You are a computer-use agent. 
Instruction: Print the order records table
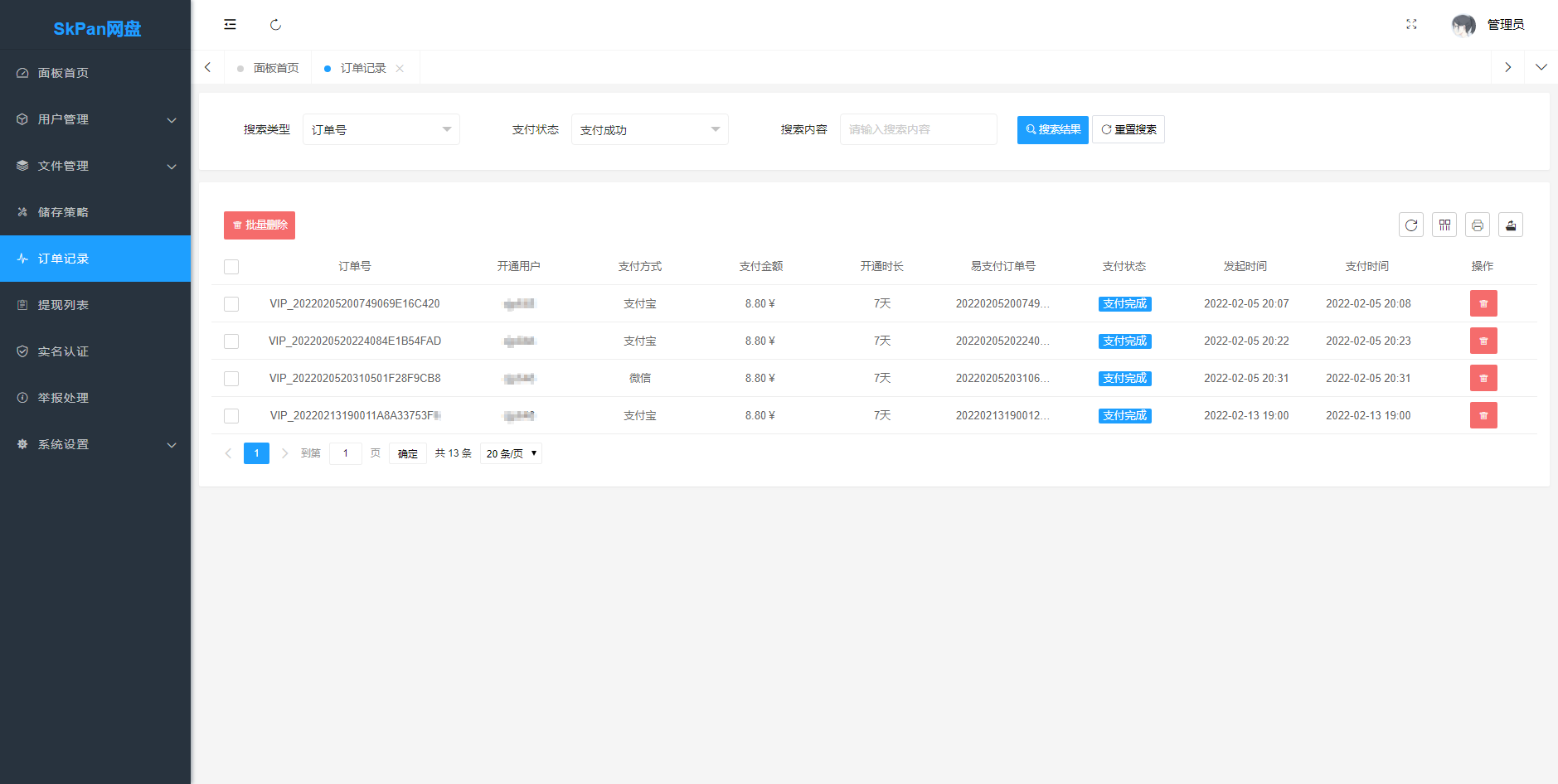point(1477,225)
